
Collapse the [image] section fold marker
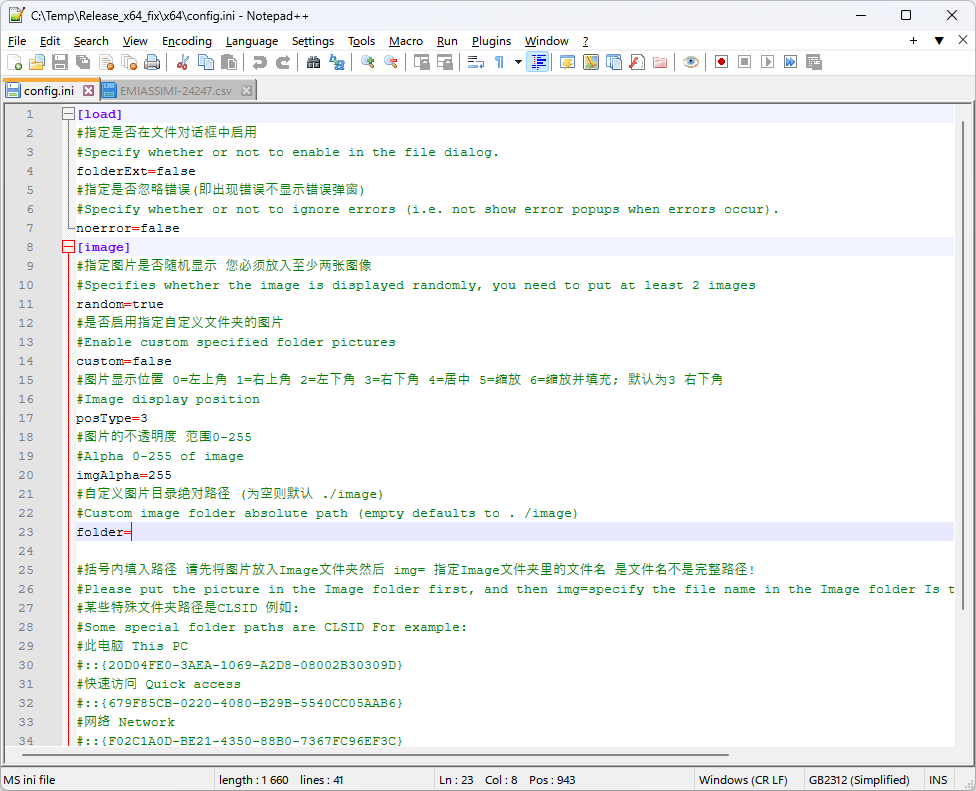point(68,247)
